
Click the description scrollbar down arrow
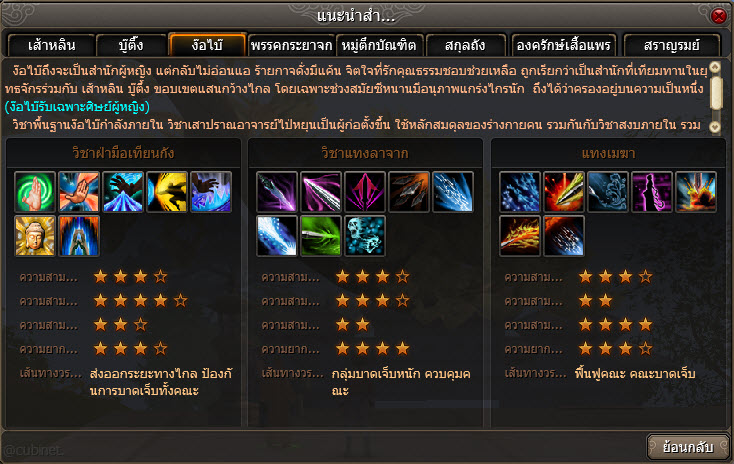[x=715, y=126]
